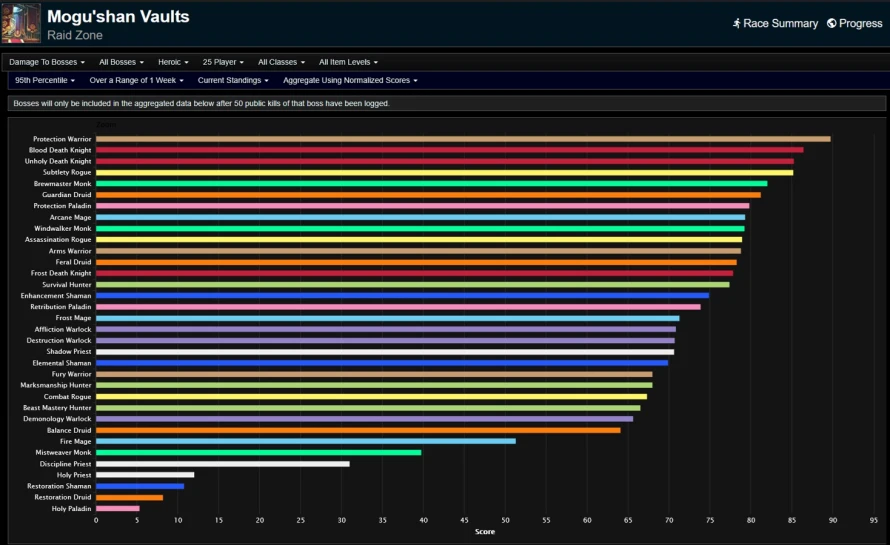The image size is (890, 545).
Task: Open the 25 Player size menu
Action: pos(223,62)
